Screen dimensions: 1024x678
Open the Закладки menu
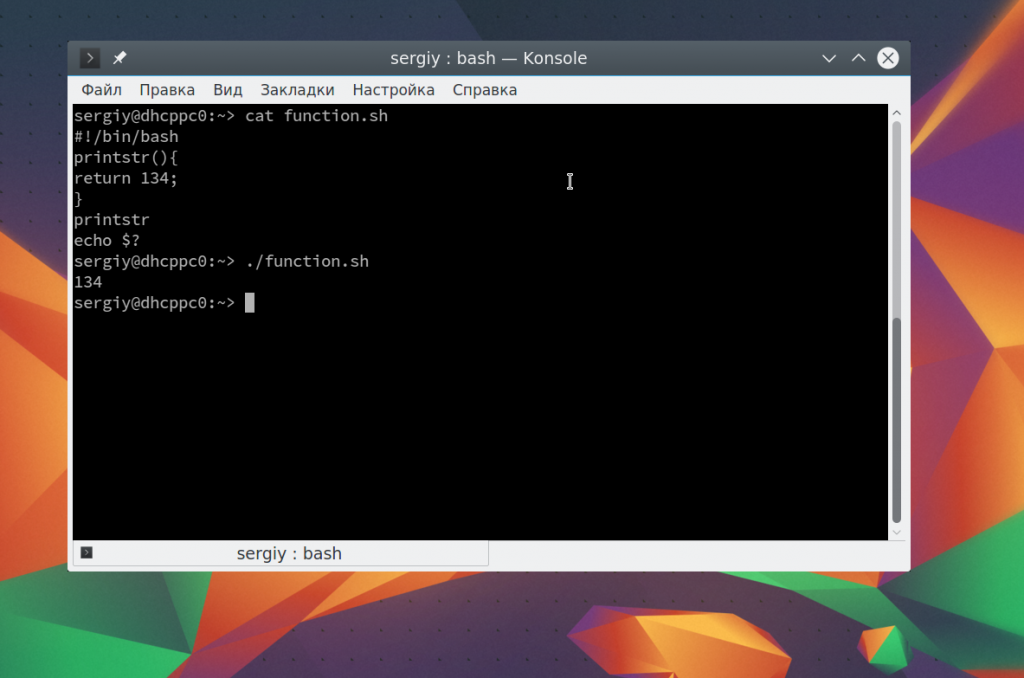coord(297,90)
